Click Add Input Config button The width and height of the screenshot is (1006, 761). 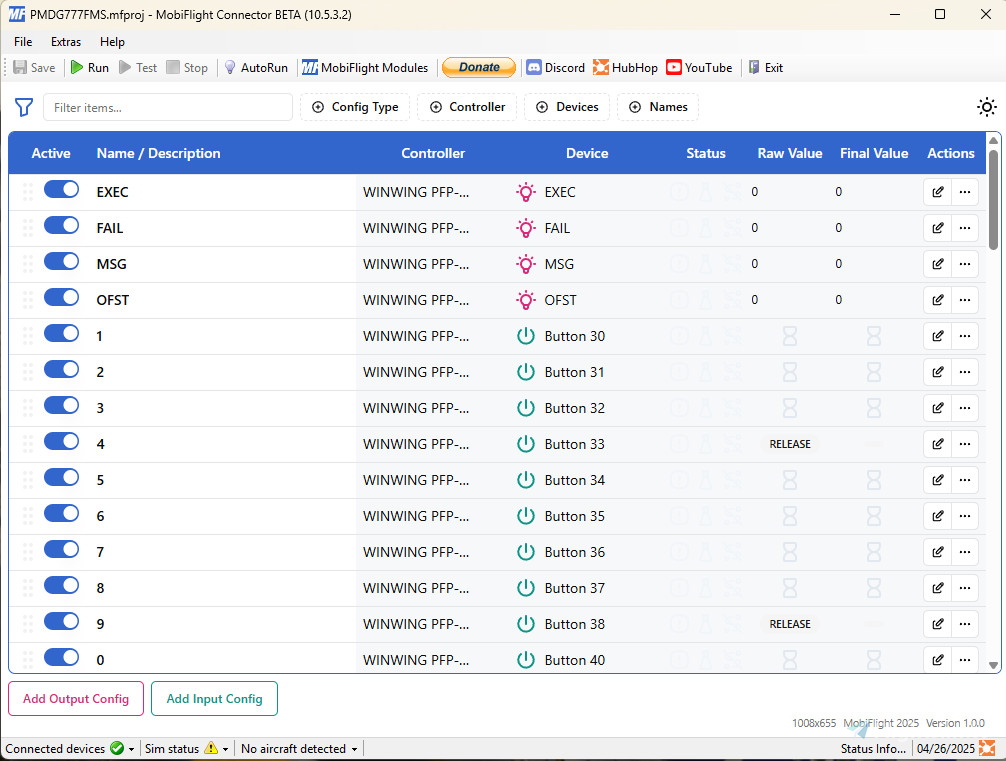point(214,699)
